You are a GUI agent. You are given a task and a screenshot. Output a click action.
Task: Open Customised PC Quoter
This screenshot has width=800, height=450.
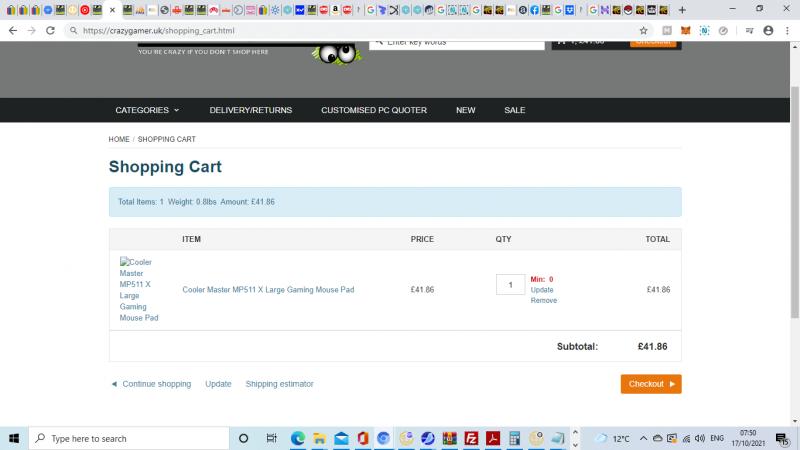click(374, 110)
